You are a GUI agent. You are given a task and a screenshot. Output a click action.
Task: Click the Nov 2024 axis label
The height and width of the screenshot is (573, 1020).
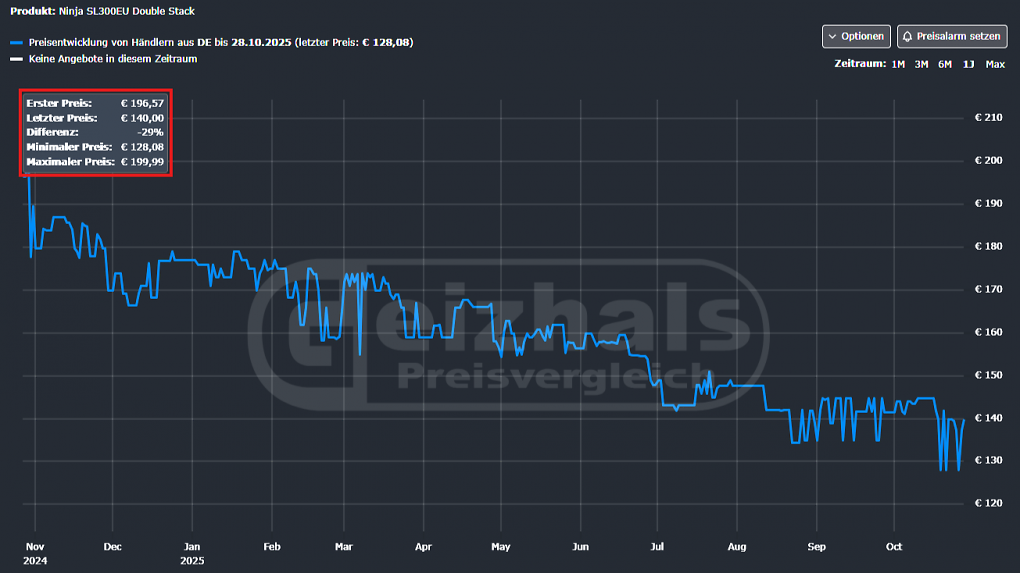[x=35, y=553]
